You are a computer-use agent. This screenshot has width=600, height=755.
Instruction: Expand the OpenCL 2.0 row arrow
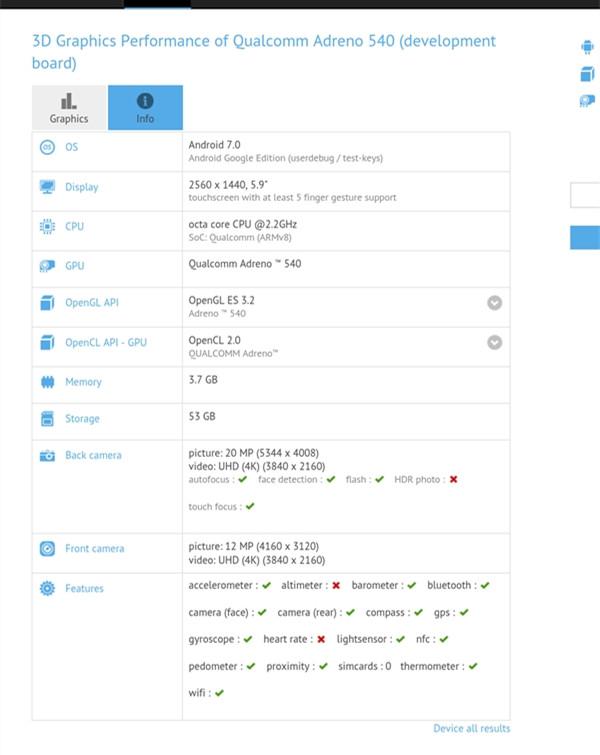pos(494,342)
